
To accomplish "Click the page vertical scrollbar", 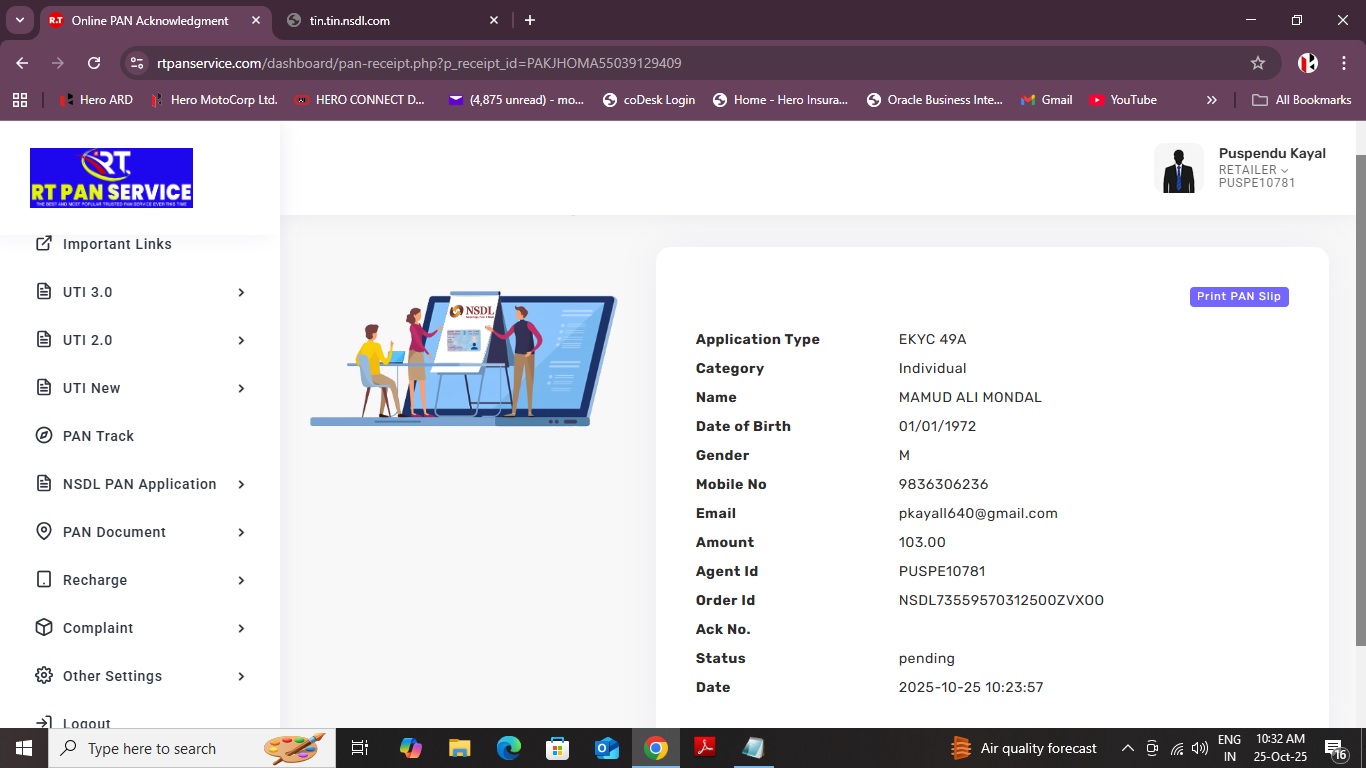I will (1360, 400).
